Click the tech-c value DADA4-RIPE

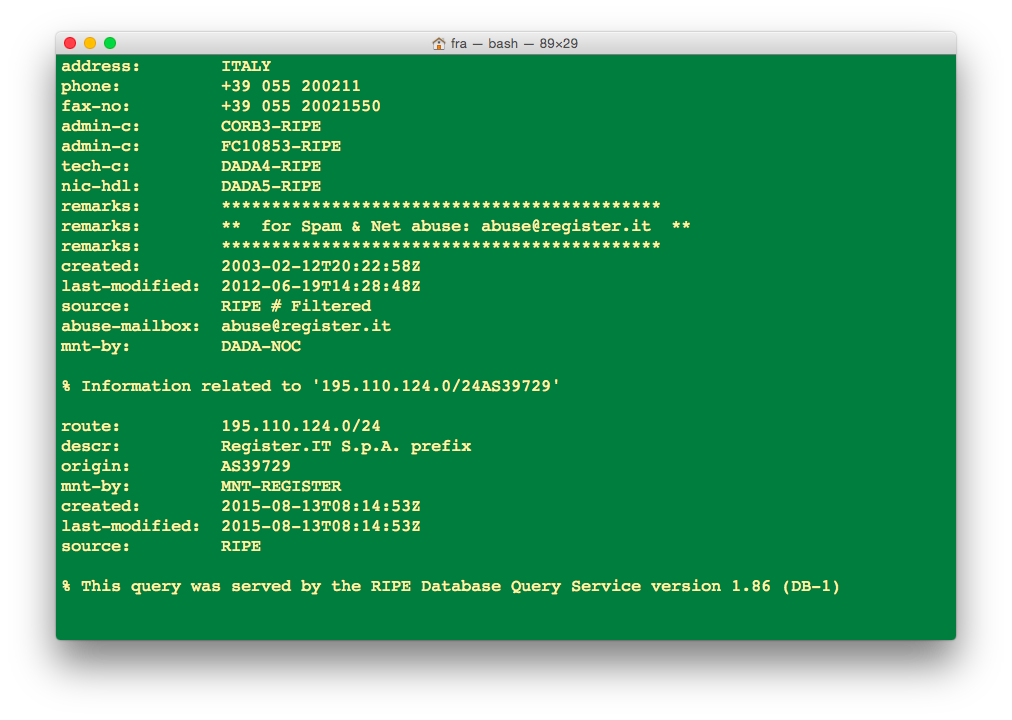pos(270,165)
